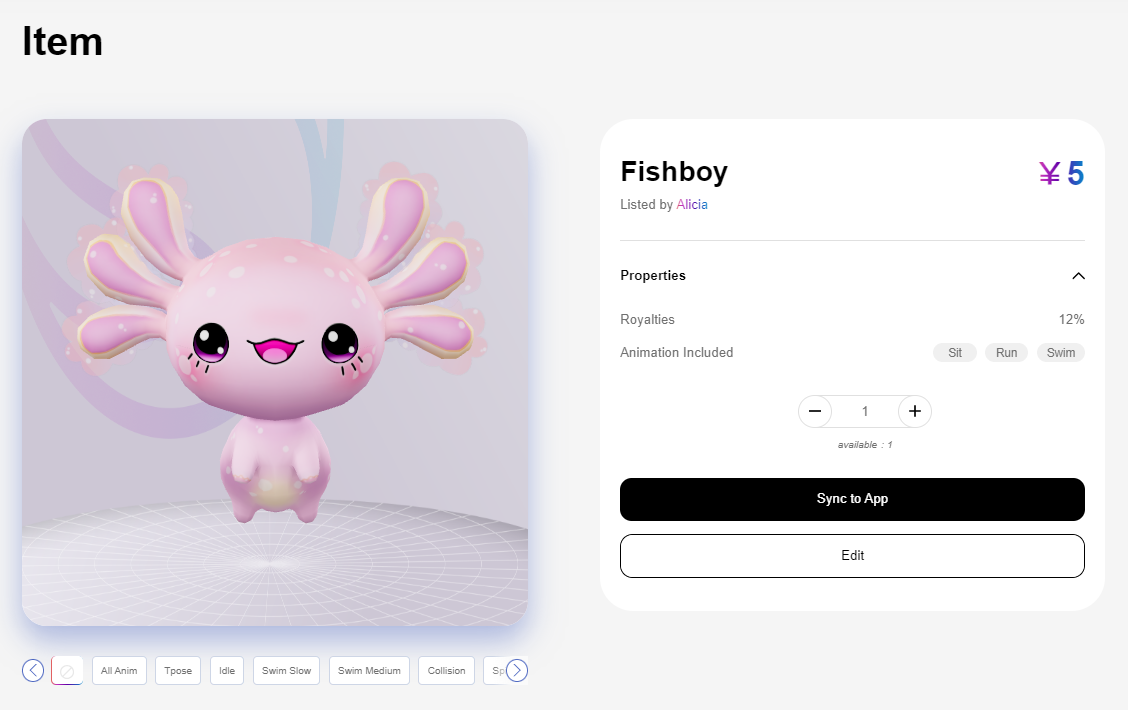Collapse the Properties section chevron
The height and width of the screenshot is (710, 1128).
1078,276
